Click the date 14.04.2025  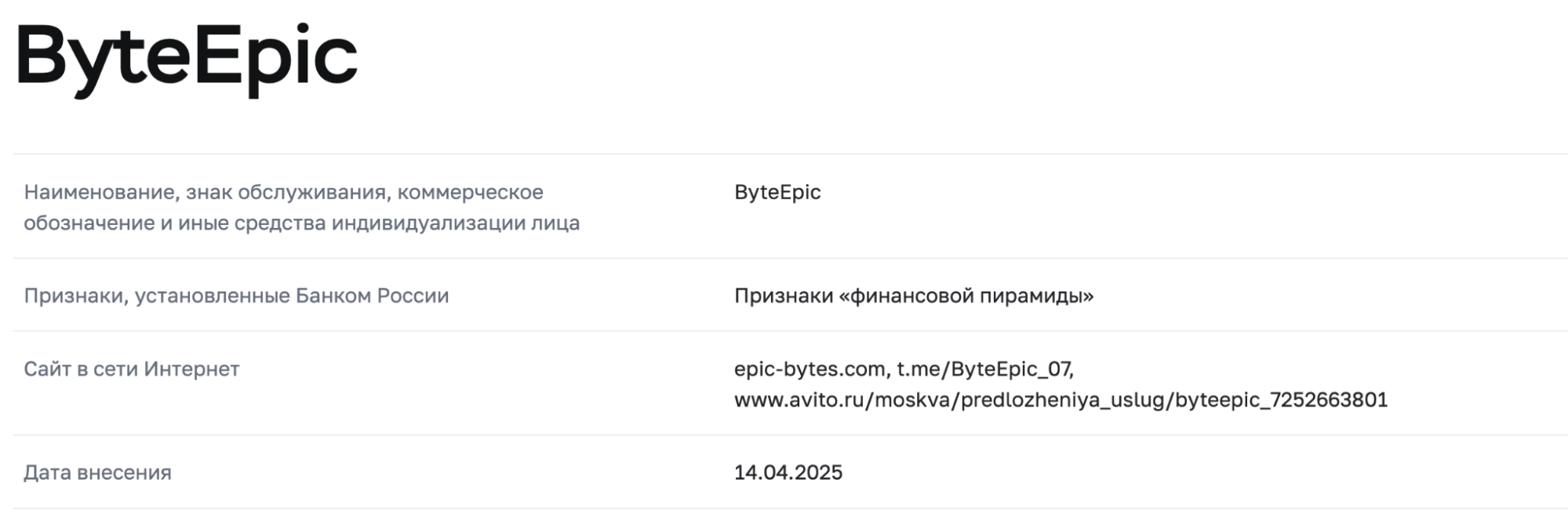click(788, 473)
